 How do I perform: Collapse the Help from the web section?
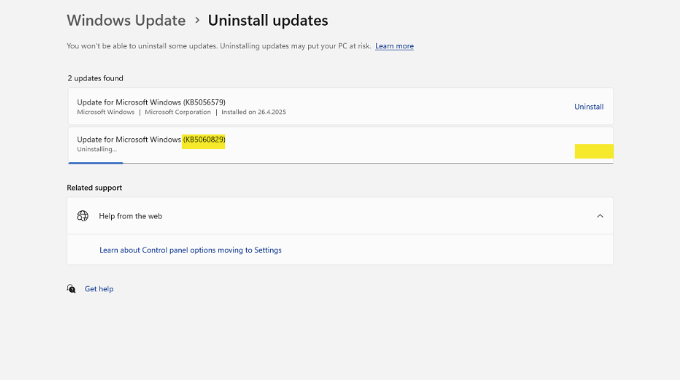pos(600,216)
